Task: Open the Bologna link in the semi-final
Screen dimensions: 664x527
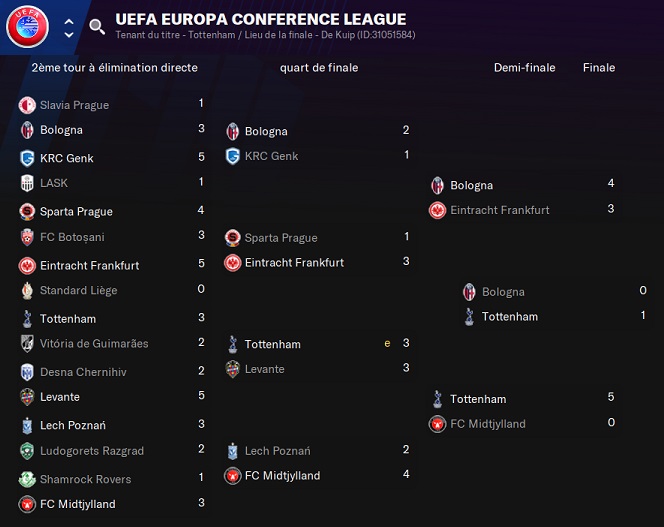Action: [471, 185]
